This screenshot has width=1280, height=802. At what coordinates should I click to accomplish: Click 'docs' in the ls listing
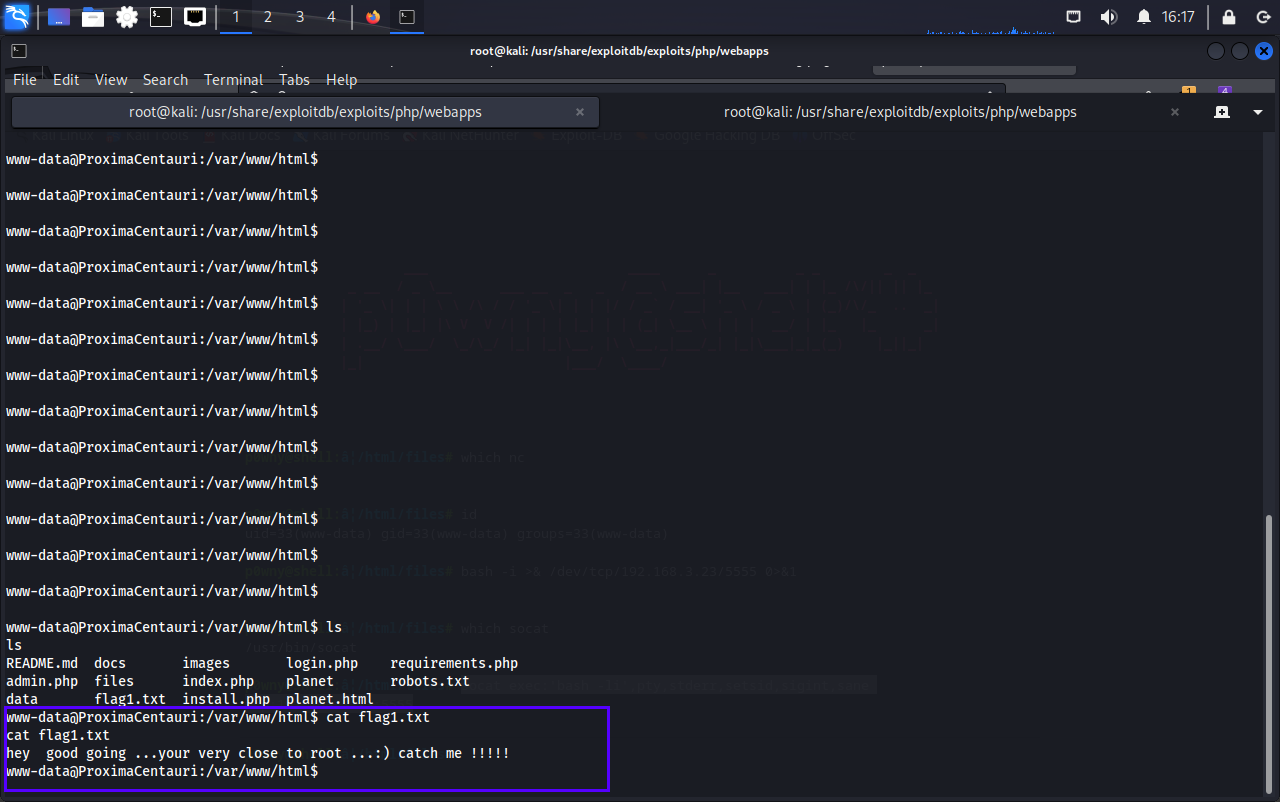pyautogui.click(x=110, y=663)
